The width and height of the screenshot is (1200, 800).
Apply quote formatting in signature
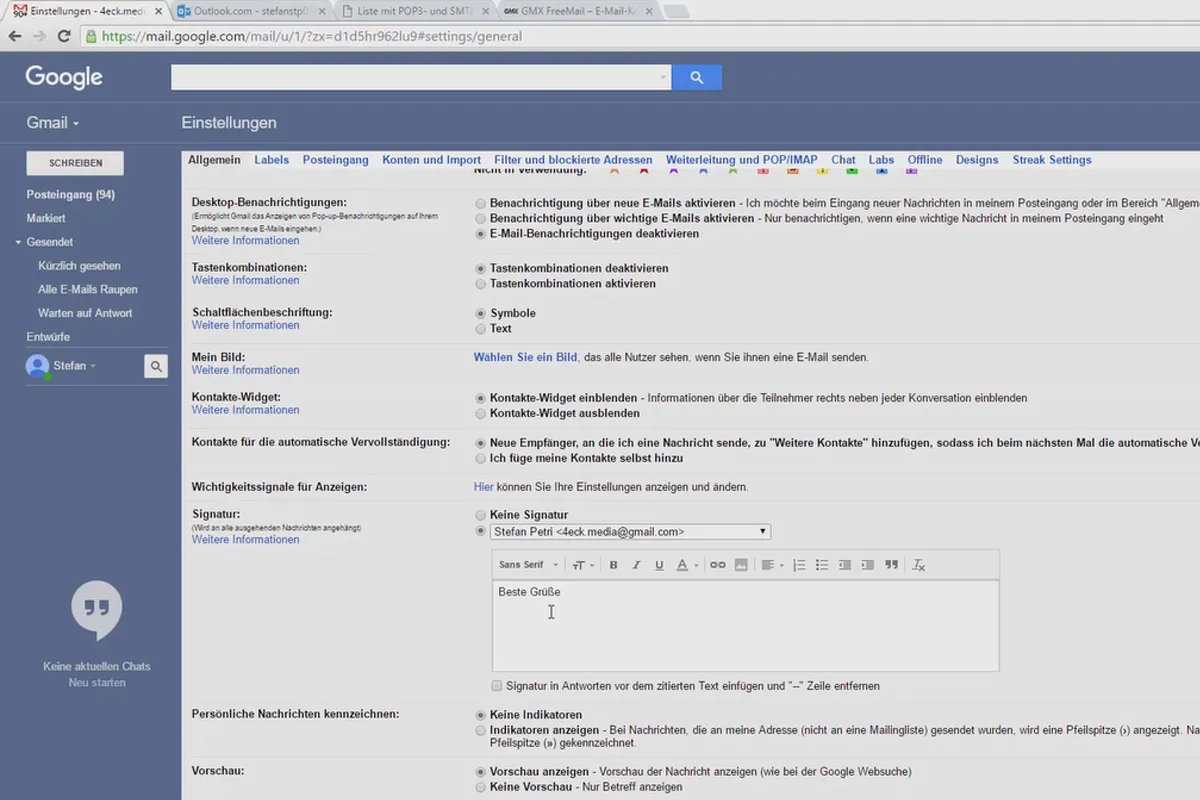click(891, 565)
